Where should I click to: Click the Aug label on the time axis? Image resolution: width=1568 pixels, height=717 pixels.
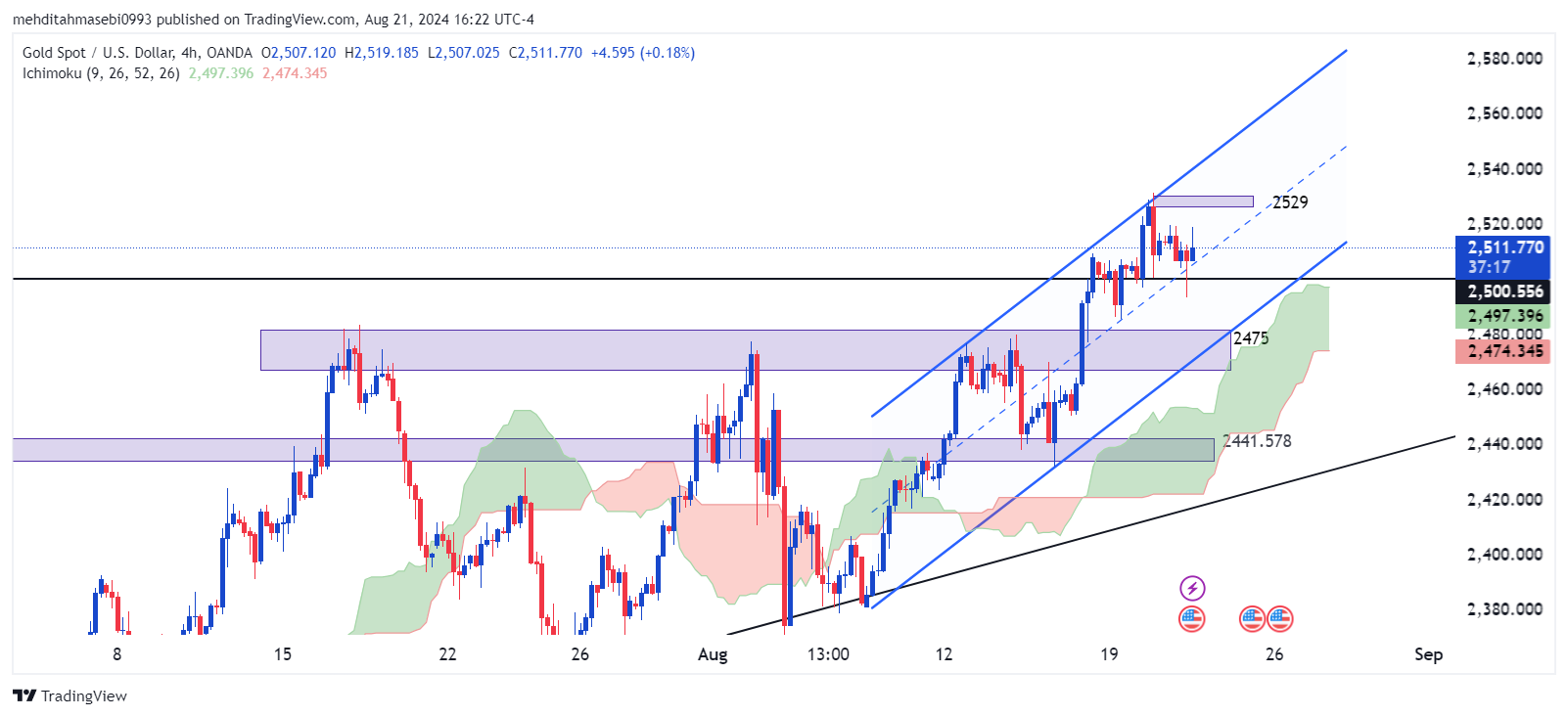(713, 654)
